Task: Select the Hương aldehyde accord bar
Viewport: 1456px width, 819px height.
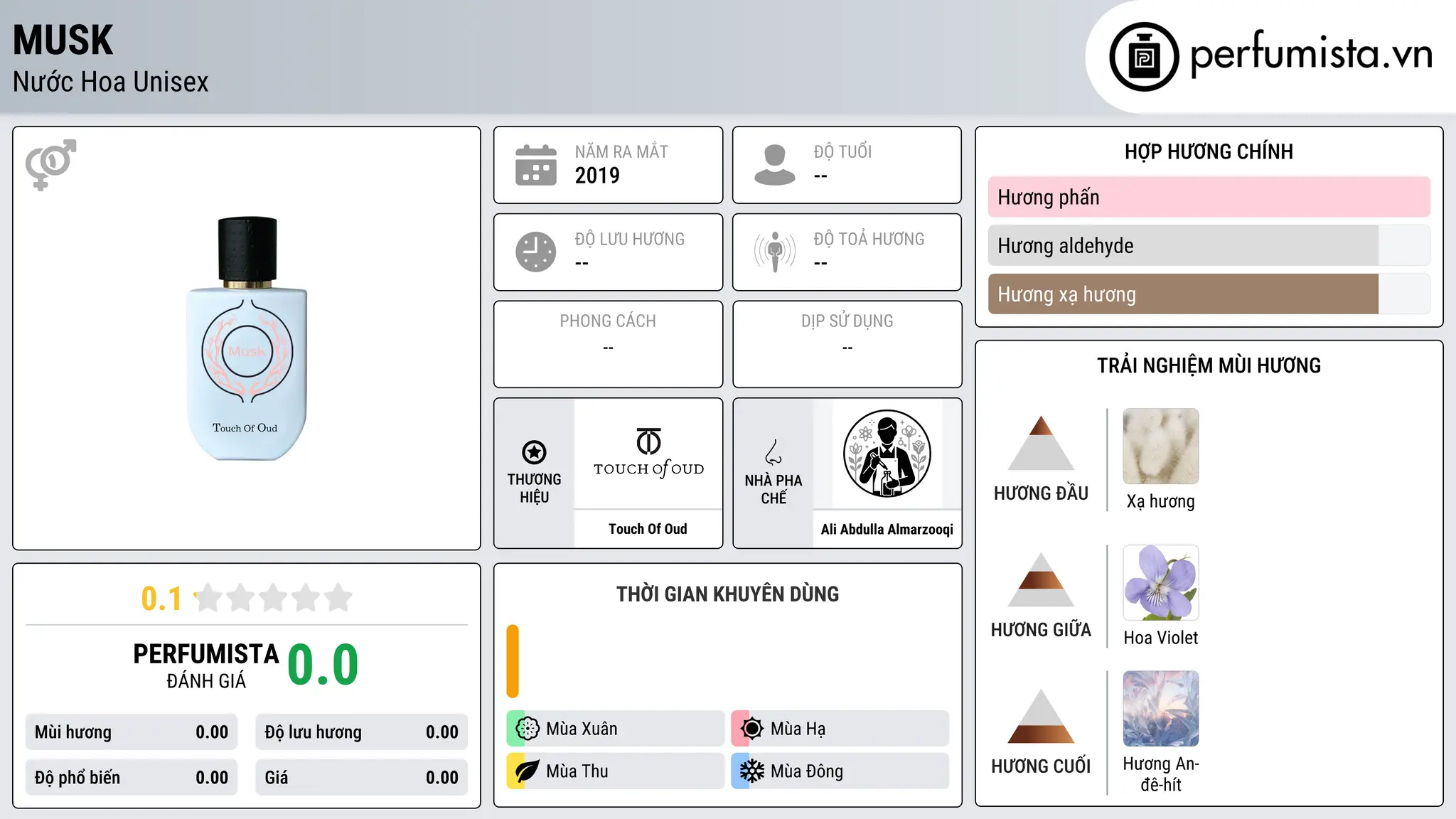Action: pos(1209,245)
